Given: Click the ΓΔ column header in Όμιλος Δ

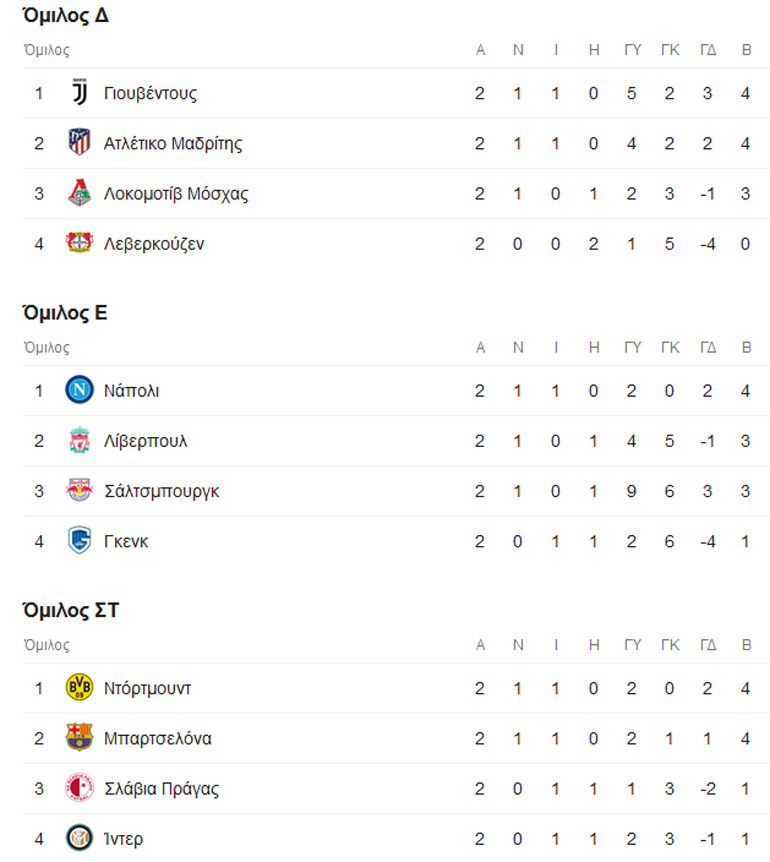Looking at the screenshot, I should (x=708, y=51).
